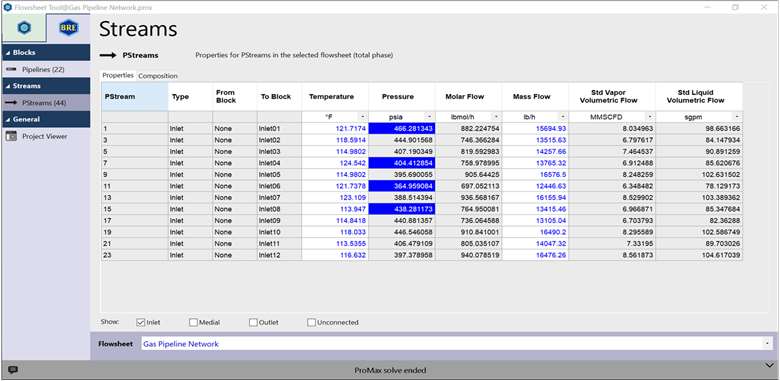Click the Inlet12 To Block cell

[280, 255]
